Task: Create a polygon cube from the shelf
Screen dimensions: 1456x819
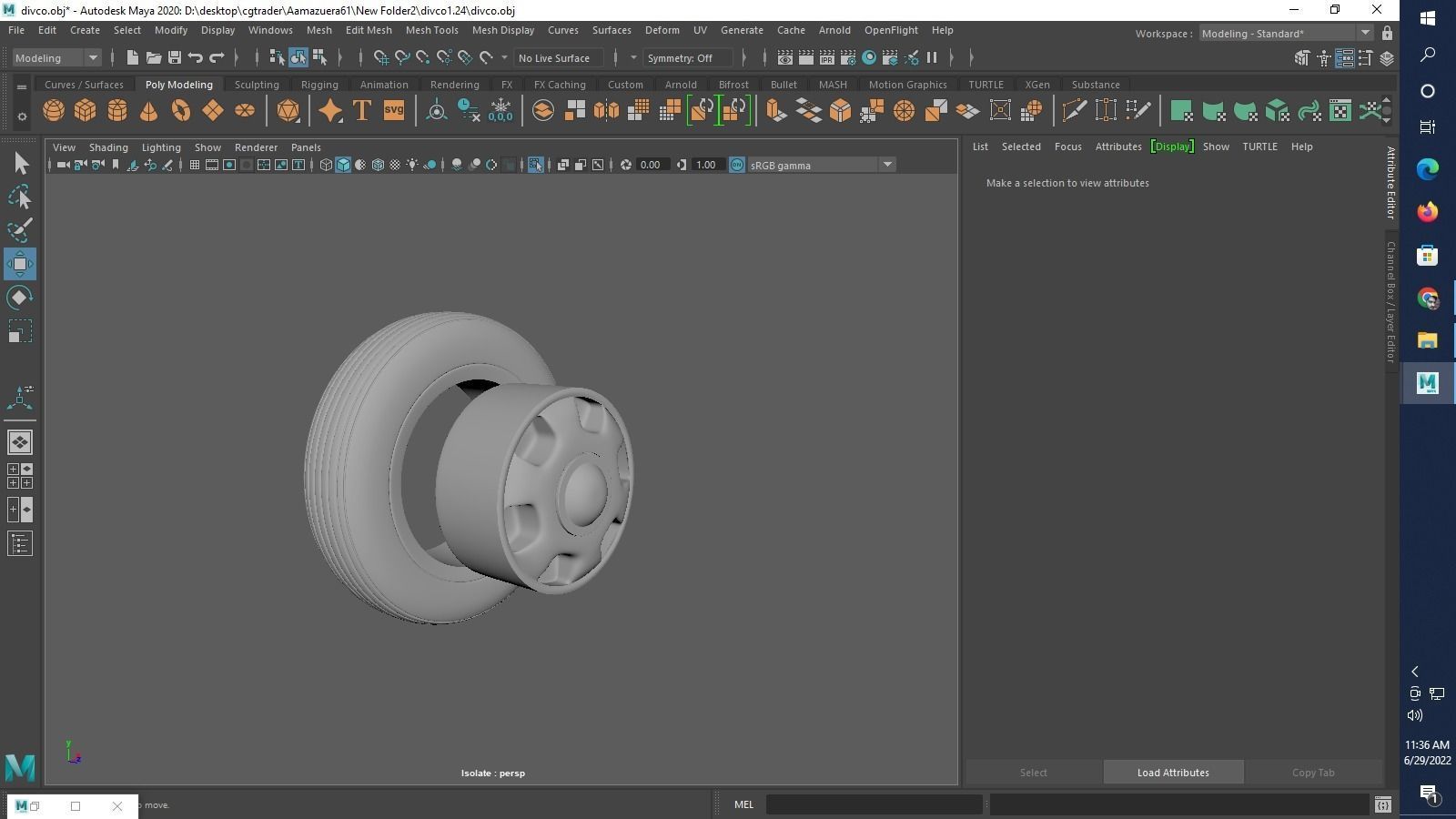Action: [x=86, y=111]
